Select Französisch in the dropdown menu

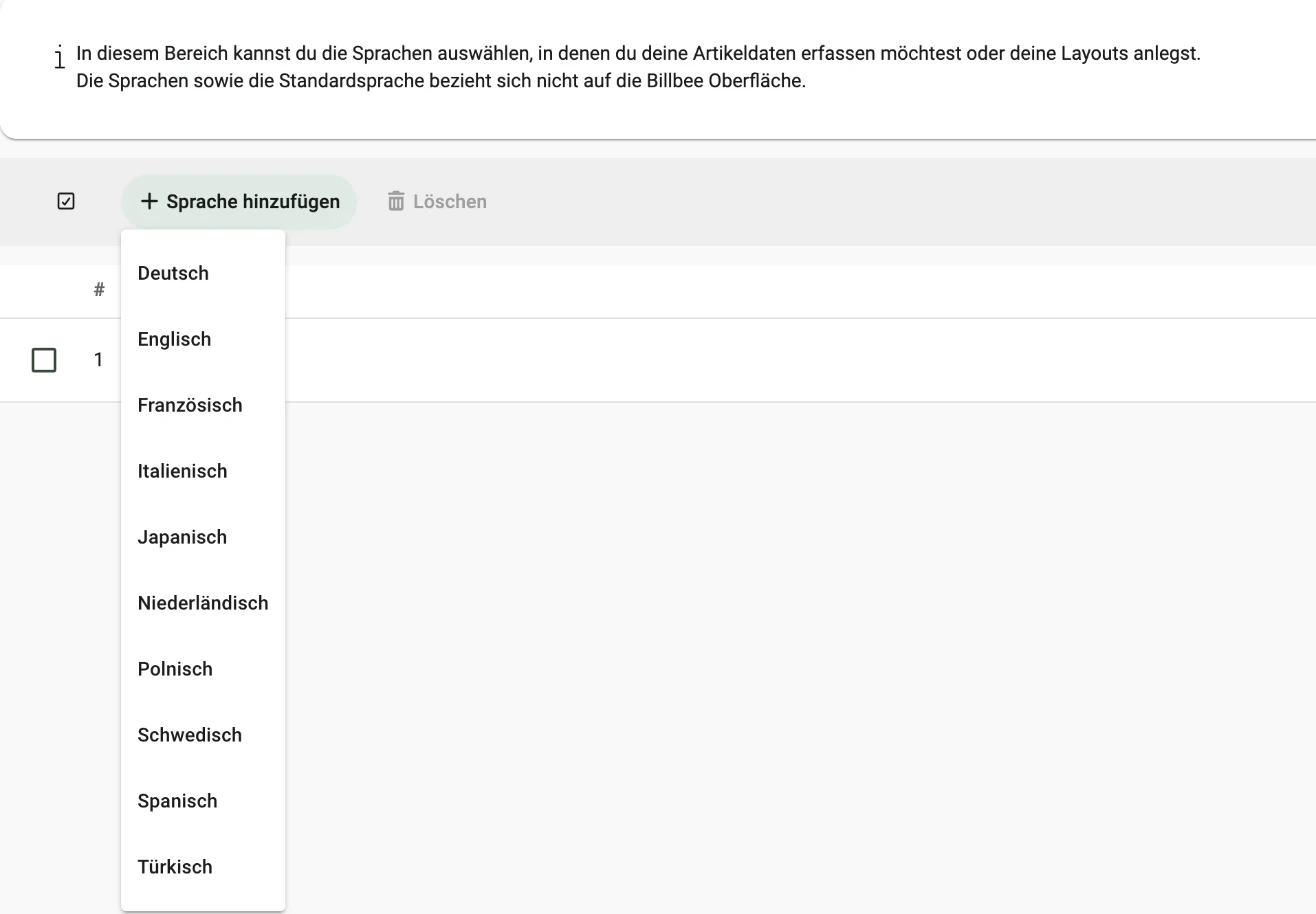203,405
